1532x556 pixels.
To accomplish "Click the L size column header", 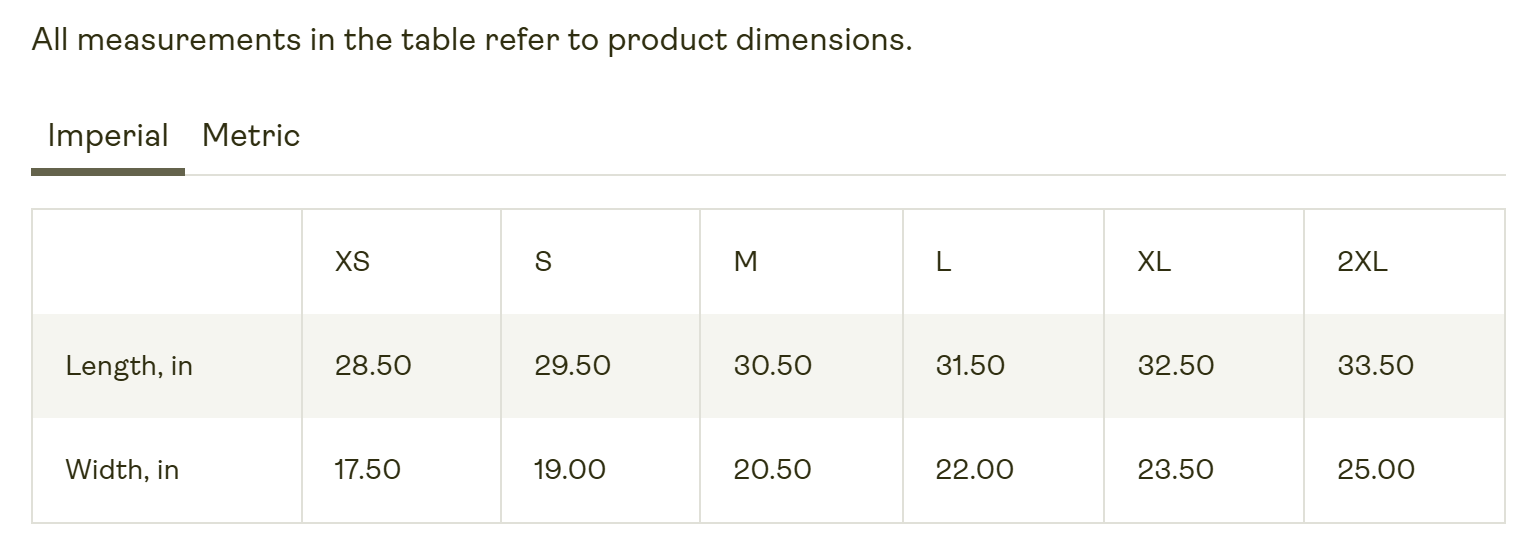I will (x=943, y=262).
